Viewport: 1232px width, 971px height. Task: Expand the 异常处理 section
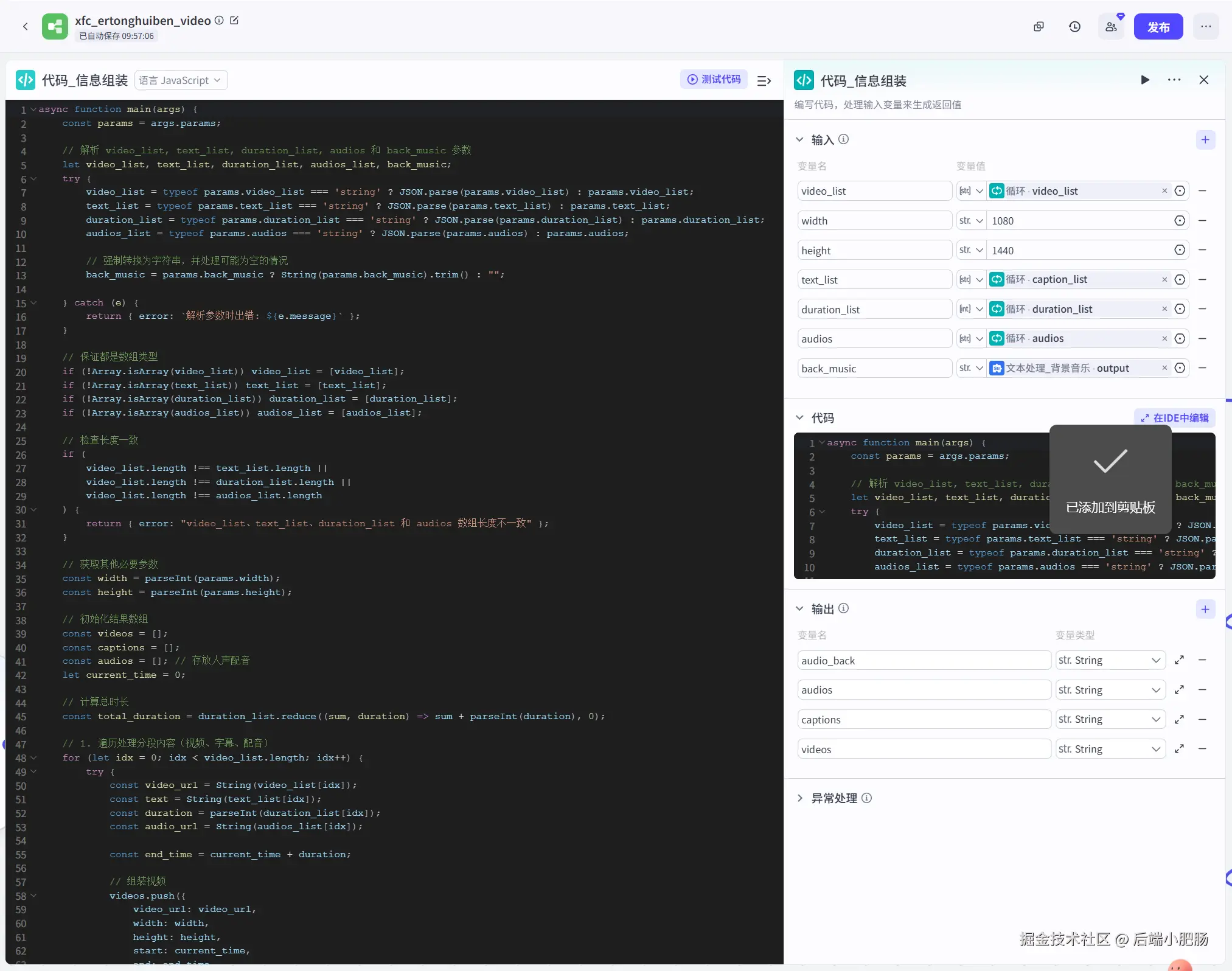coord(800,798)
